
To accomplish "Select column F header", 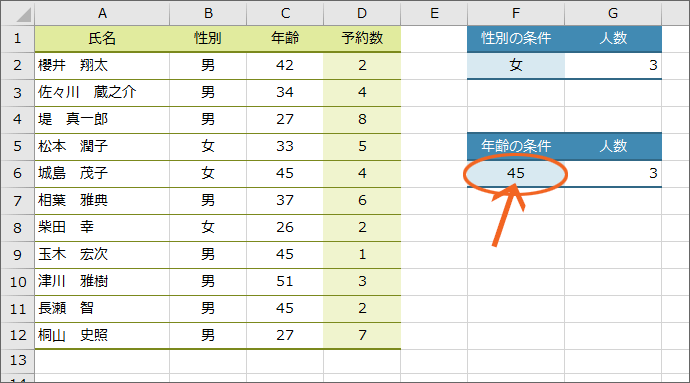I will pyautogui.click(x=516, y=13).
